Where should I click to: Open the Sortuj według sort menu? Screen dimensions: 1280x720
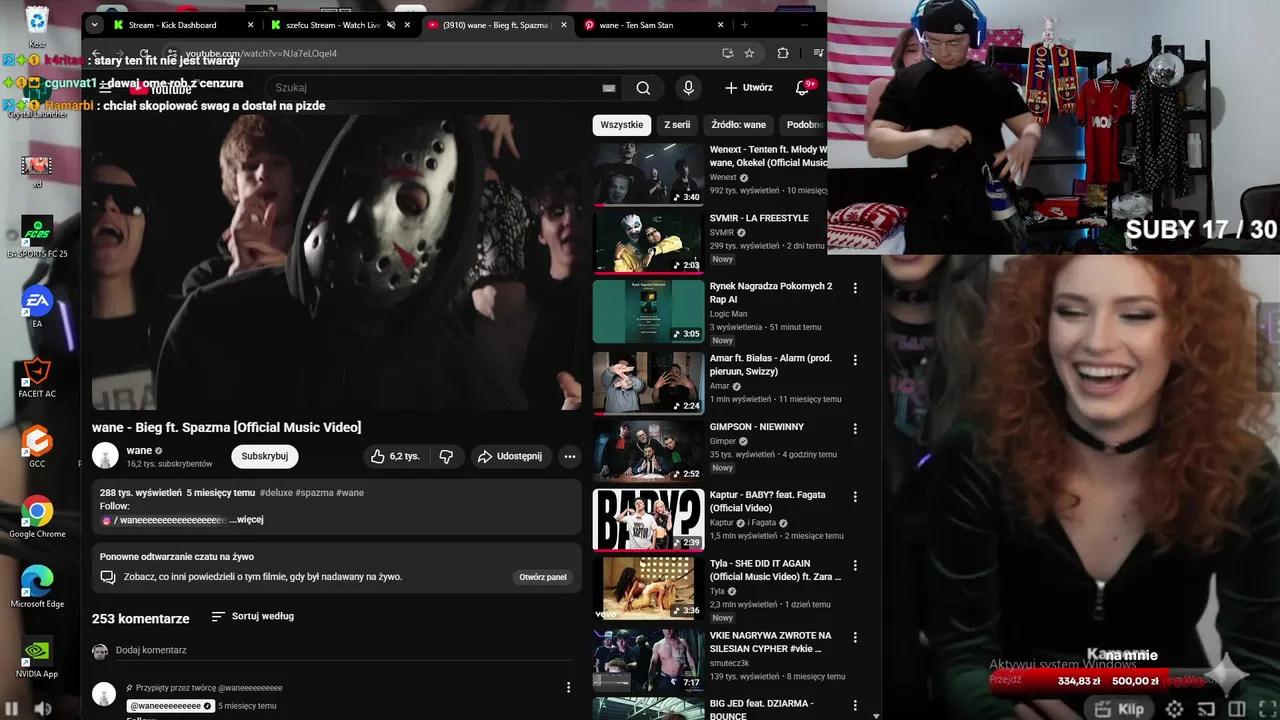pyautogui.click(x=252, y=616)
